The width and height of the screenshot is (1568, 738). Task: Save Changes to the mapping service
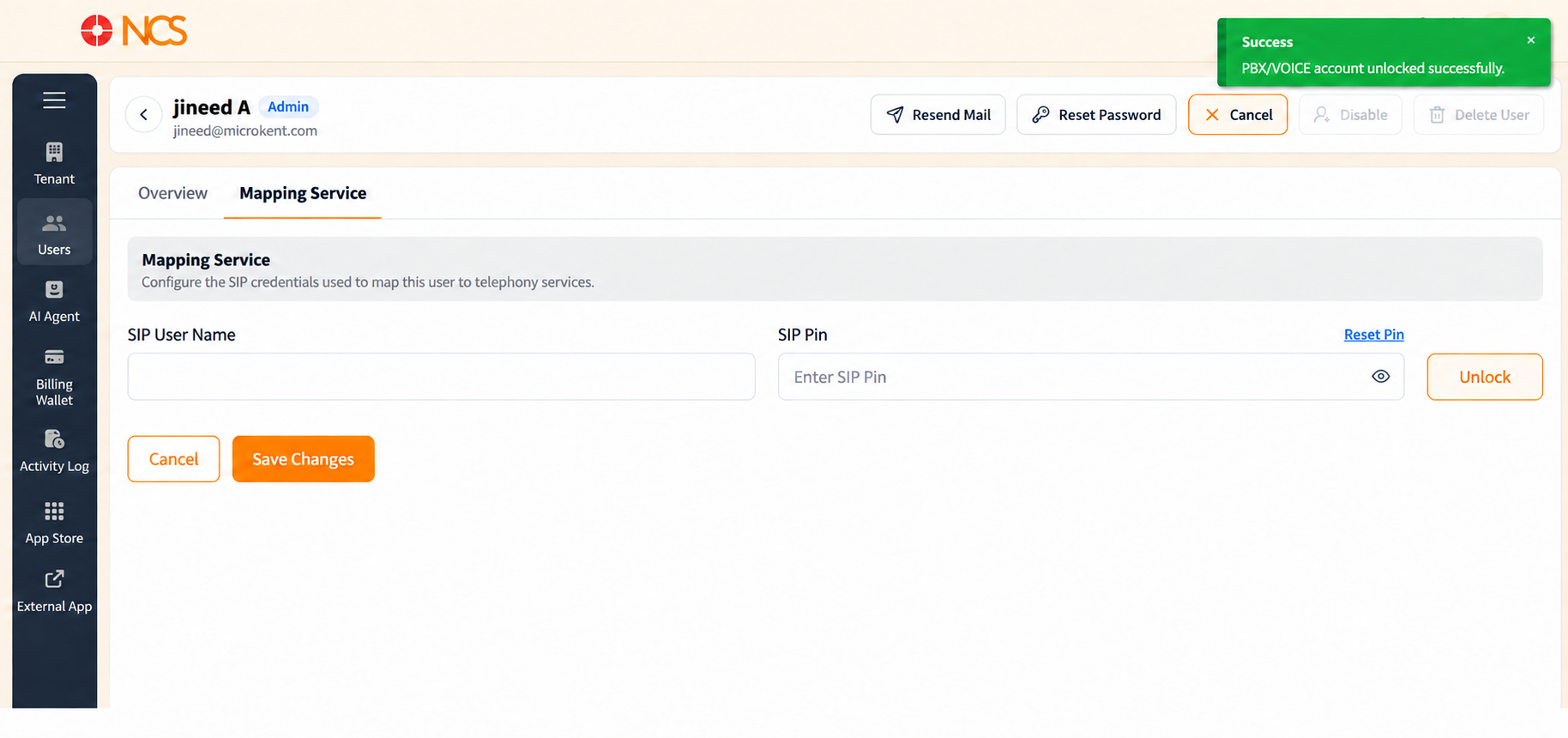tap(304, 459)
